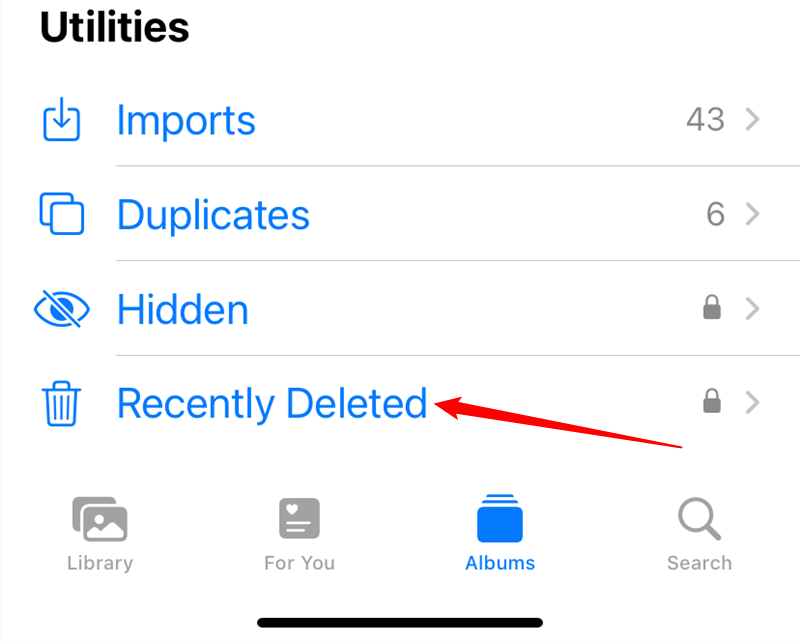Open the Recently Deleted album
Image resolution: width=800 pixels, height=643 pixels.
point(272,404)
